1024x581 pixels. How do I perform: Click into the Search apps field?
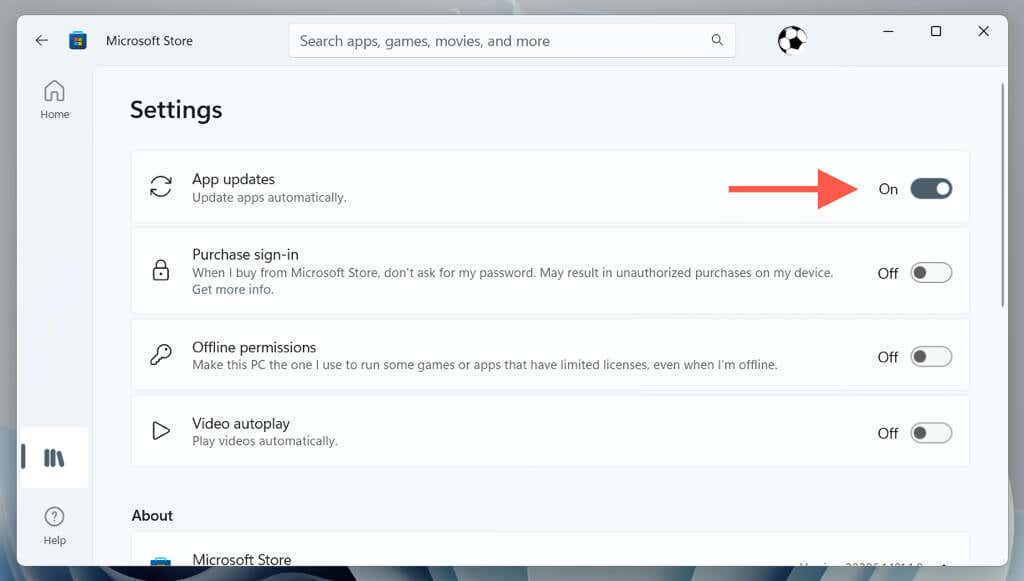point(511,40)
